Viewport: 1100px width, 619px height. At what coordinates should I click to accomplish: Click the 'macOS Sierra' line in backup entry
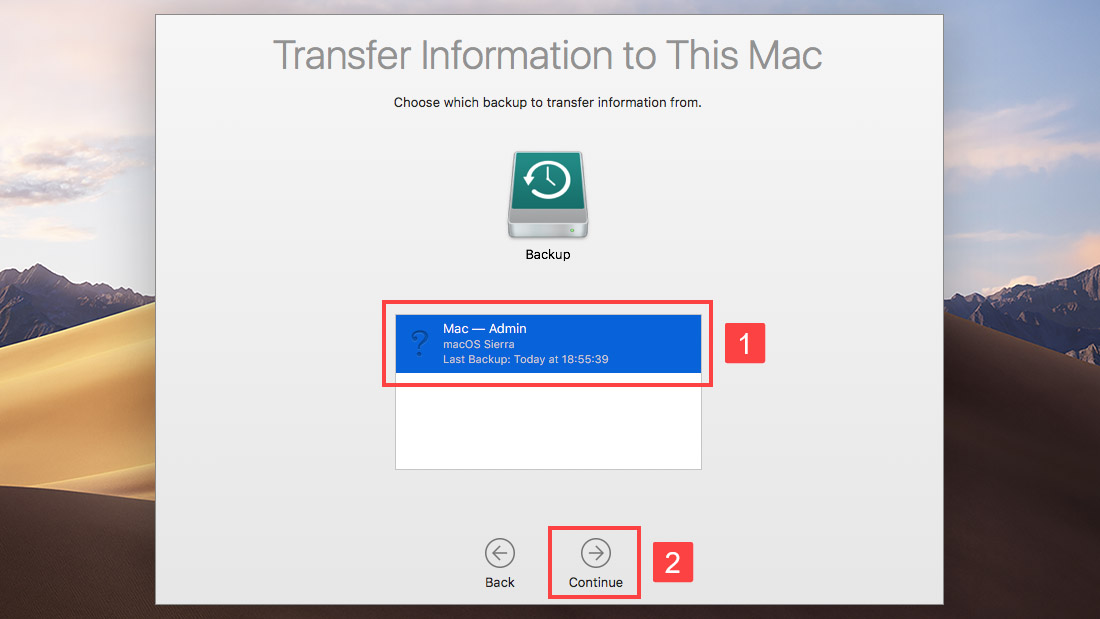point(478,344)
